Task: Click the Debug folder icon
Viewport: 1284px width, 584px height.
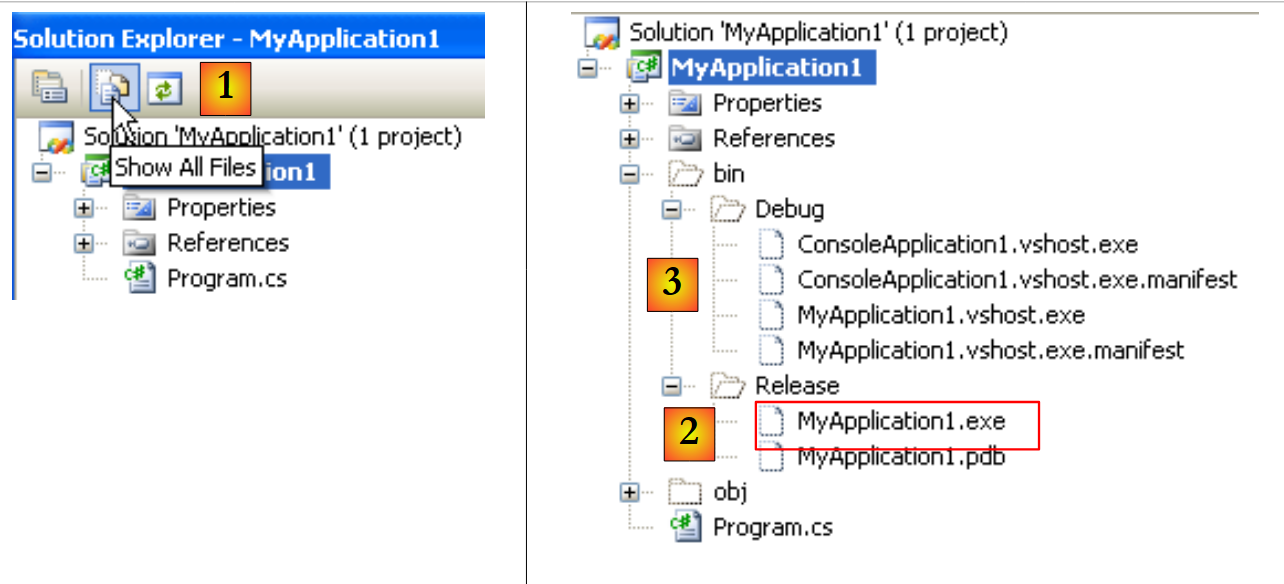Action: click(x=728, y=210)
